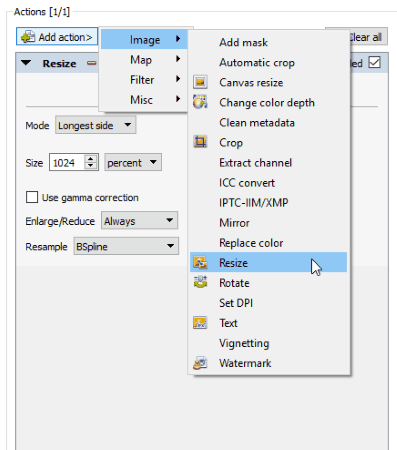Screen dimensions: 397x450
Task: Click the Size 1024 input field
Action: click(67, 162)
